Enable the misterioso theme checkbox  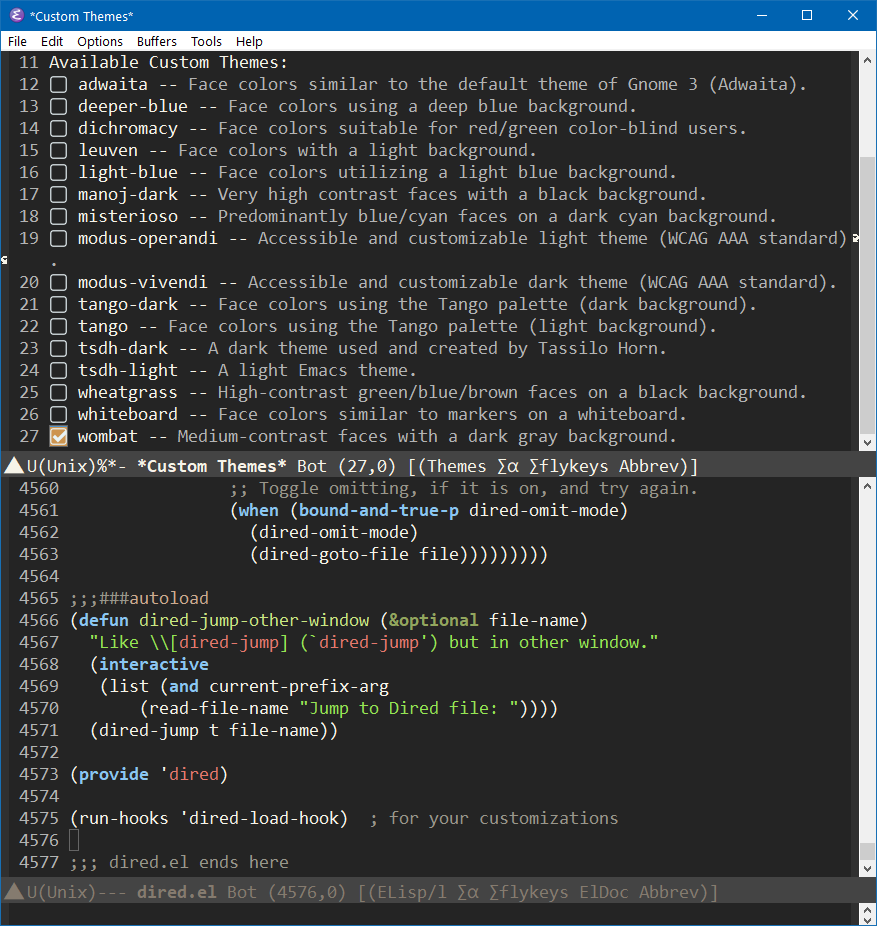click(58, 216)
